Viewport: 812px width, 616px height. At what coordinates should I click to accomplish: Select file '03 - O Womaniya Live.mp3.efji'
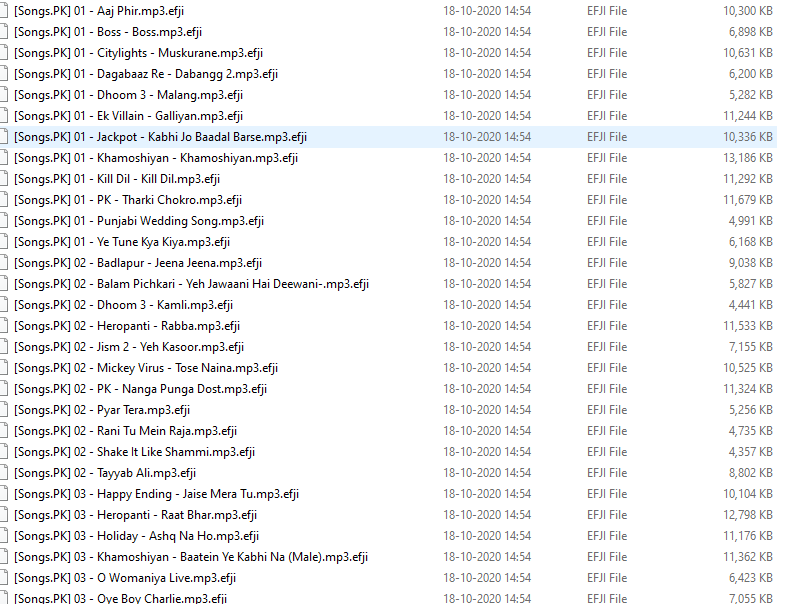125,578
